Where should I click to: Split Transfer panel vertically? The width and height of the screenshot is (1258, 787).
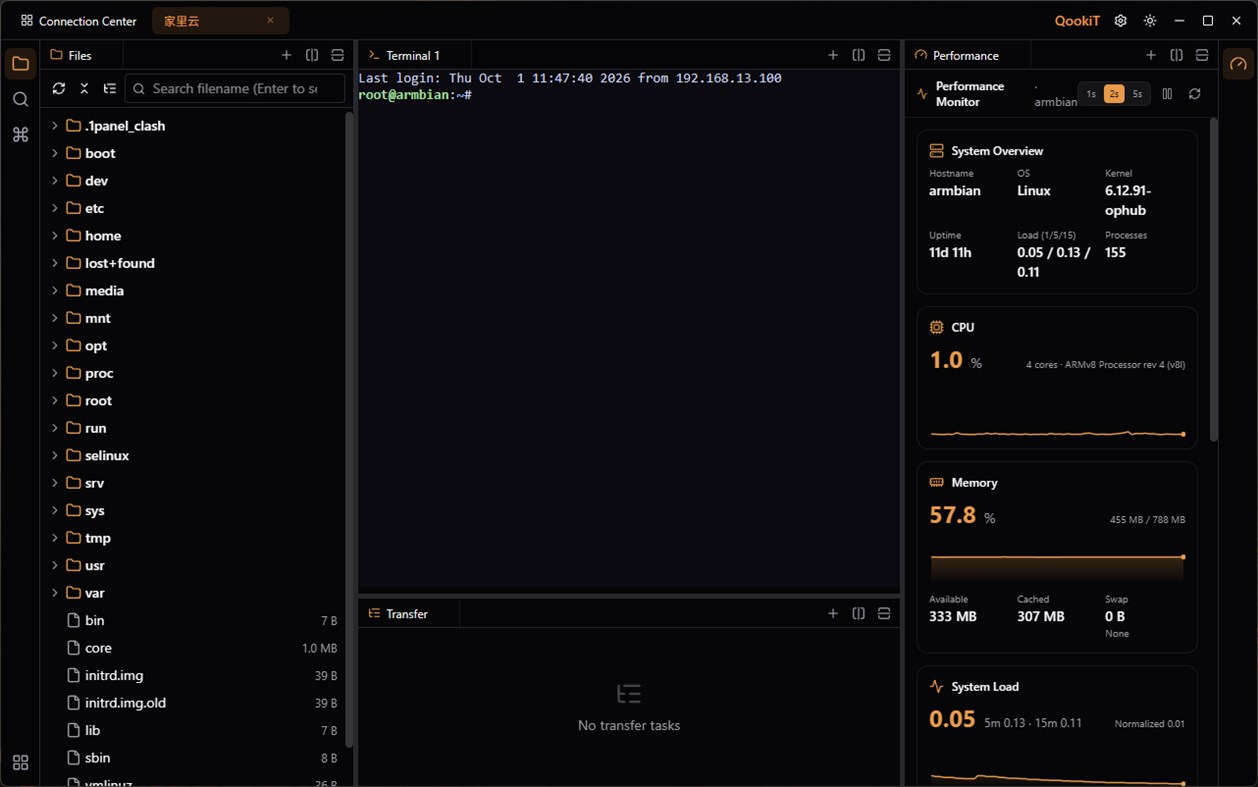click(x=858, y=613)
